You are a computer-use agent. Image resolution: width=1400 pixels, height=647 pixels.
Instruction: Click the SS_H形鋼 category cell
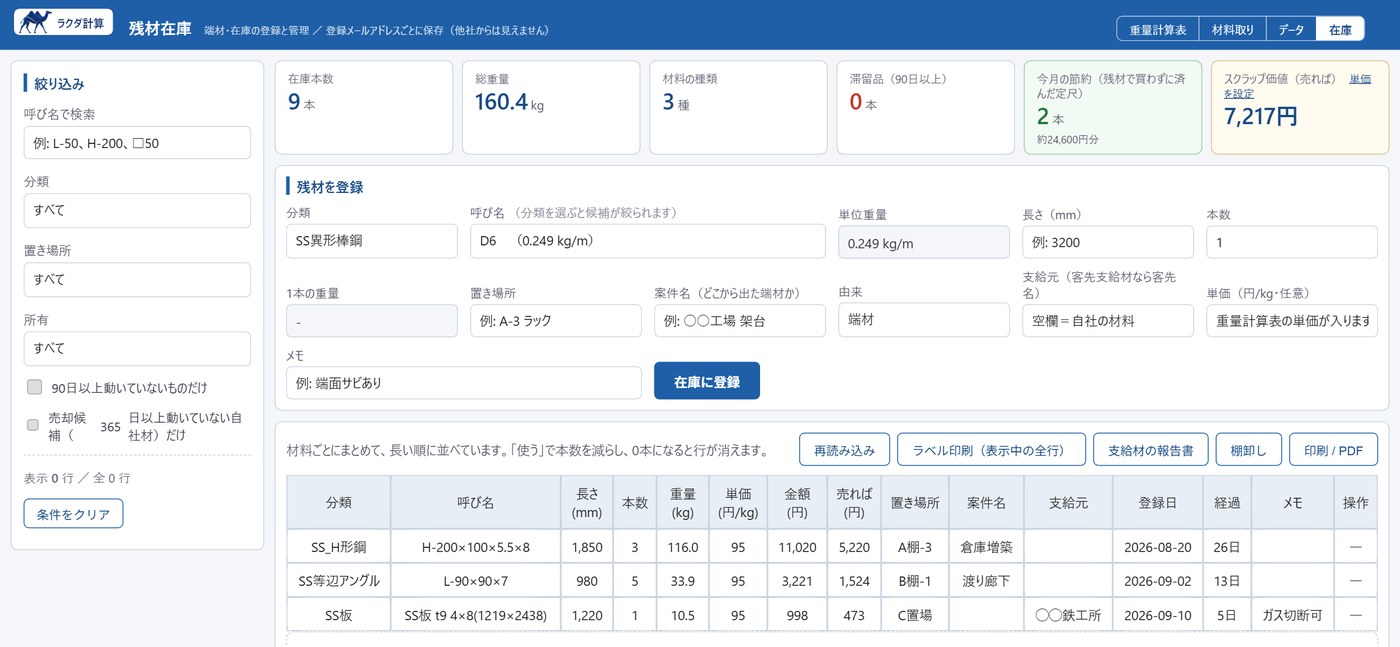click(x=338, y=547)
